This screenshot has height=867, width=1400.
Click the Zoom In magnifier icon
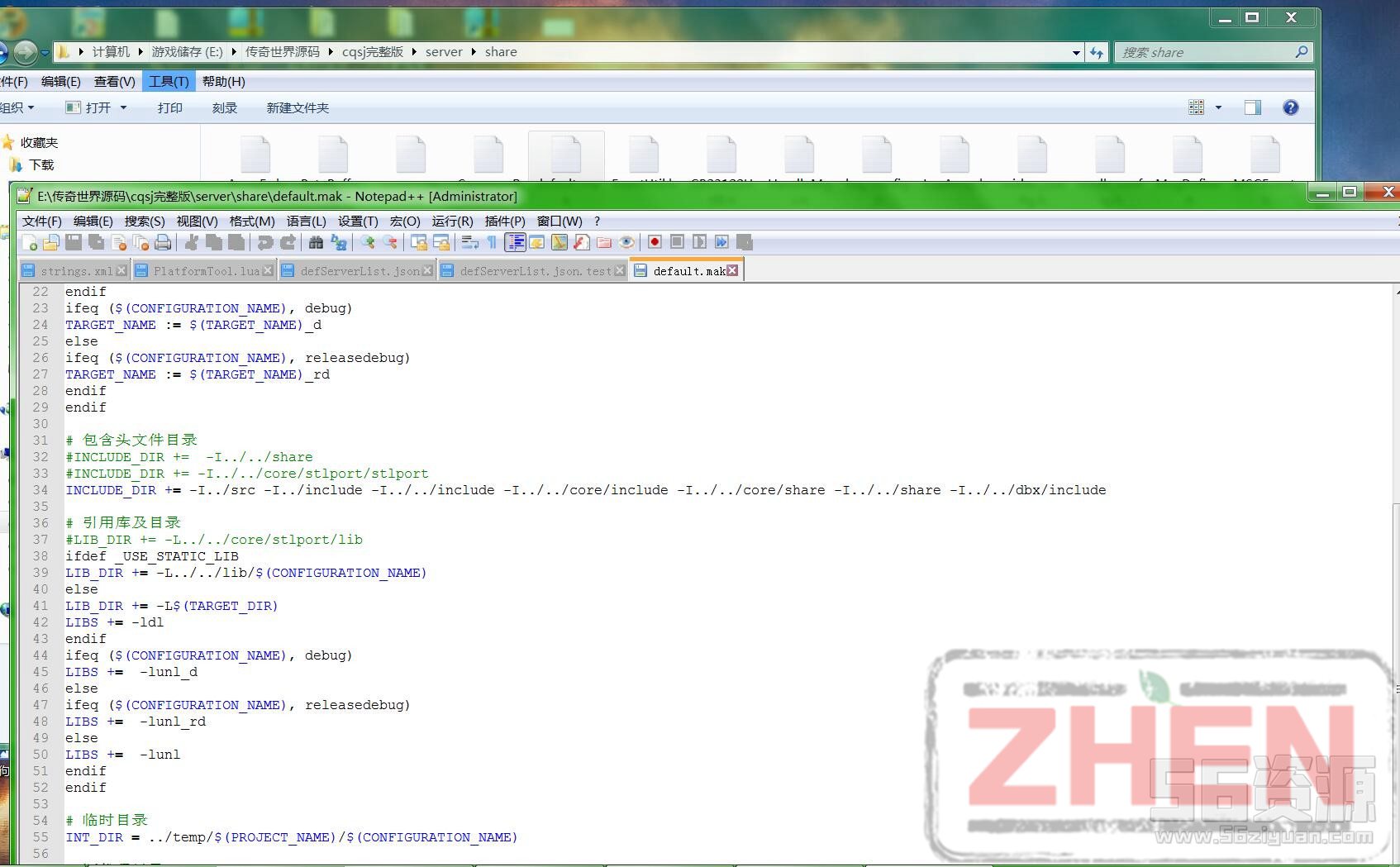click(x=367, y=242)
